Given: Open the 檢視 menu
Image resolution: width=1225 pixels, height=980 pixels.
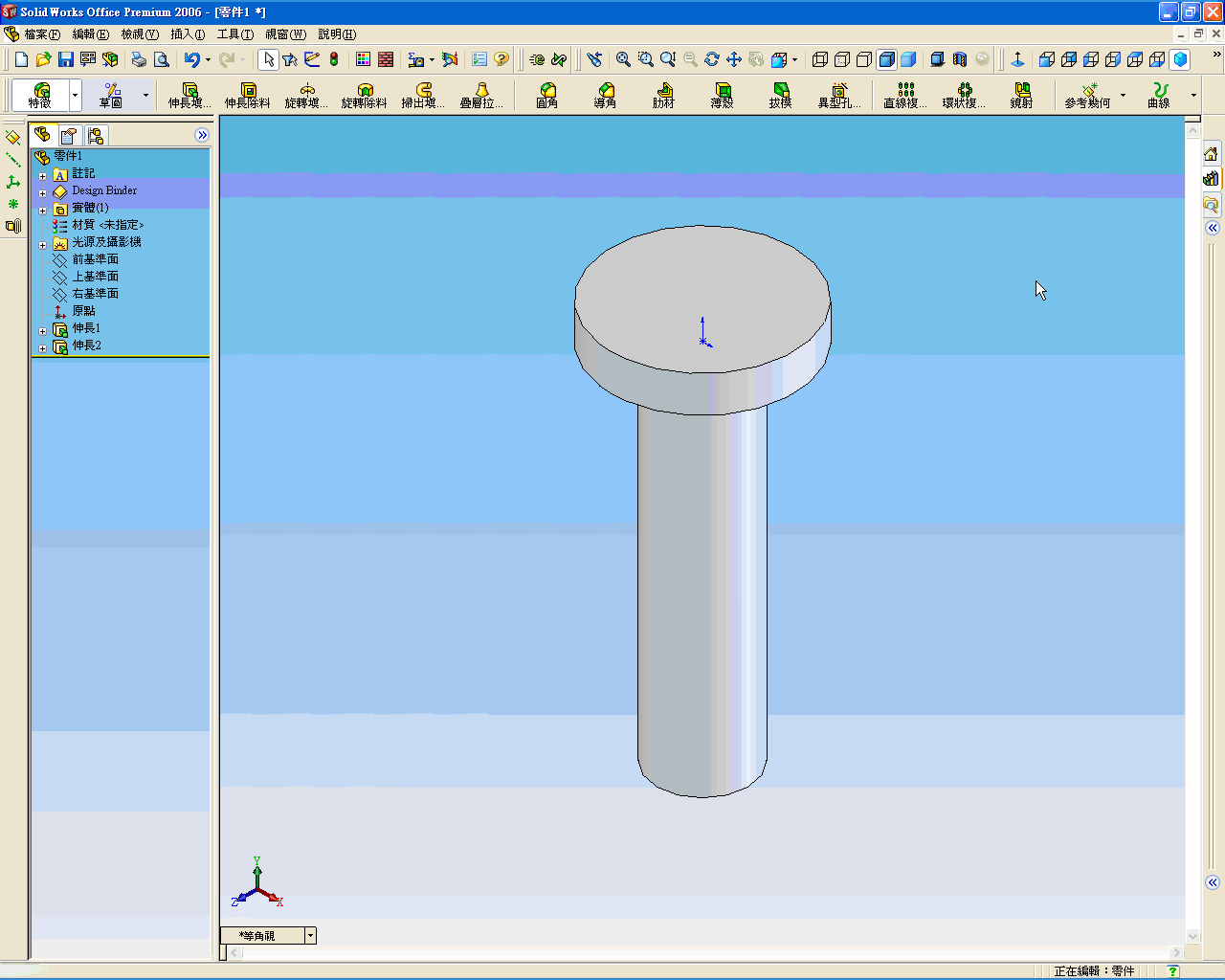Looking at the screenshot, I should pyautogui.click(x=140, y=34).
